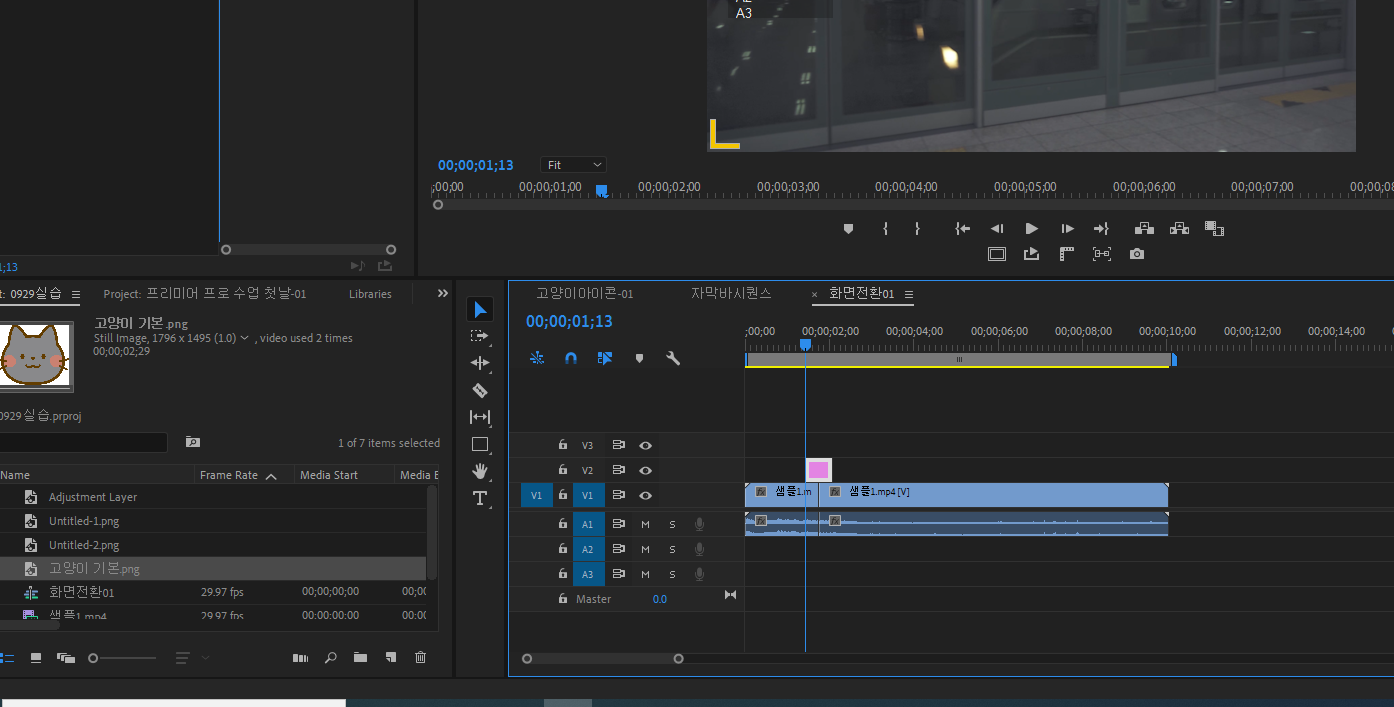Select the Ripple Edit tool
The image size is (1394, 707).
coord(480,363)
